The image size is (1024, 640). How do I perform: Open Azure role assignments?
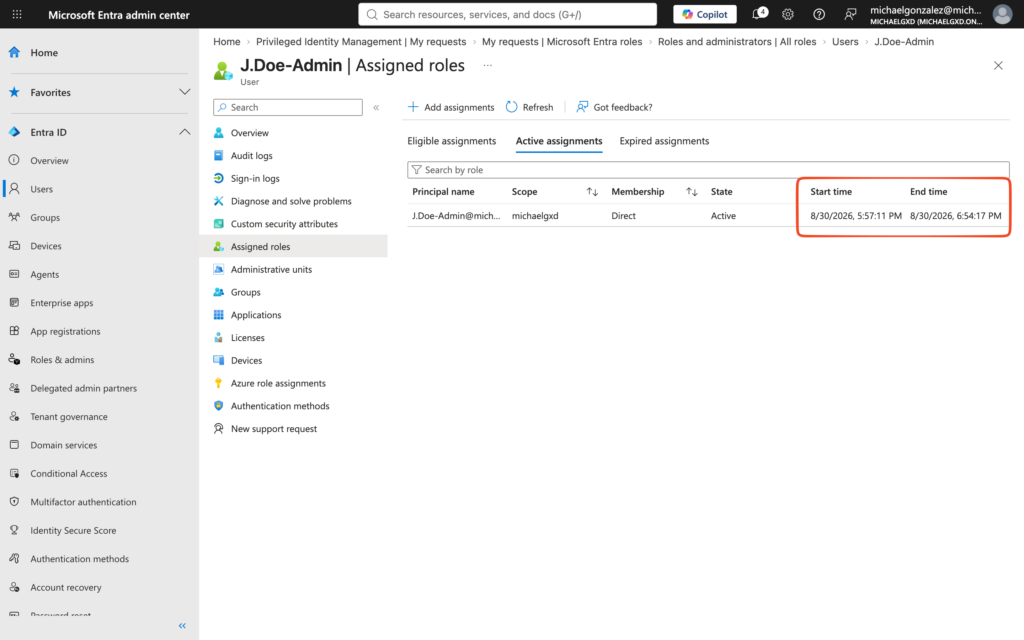[278, 383]
